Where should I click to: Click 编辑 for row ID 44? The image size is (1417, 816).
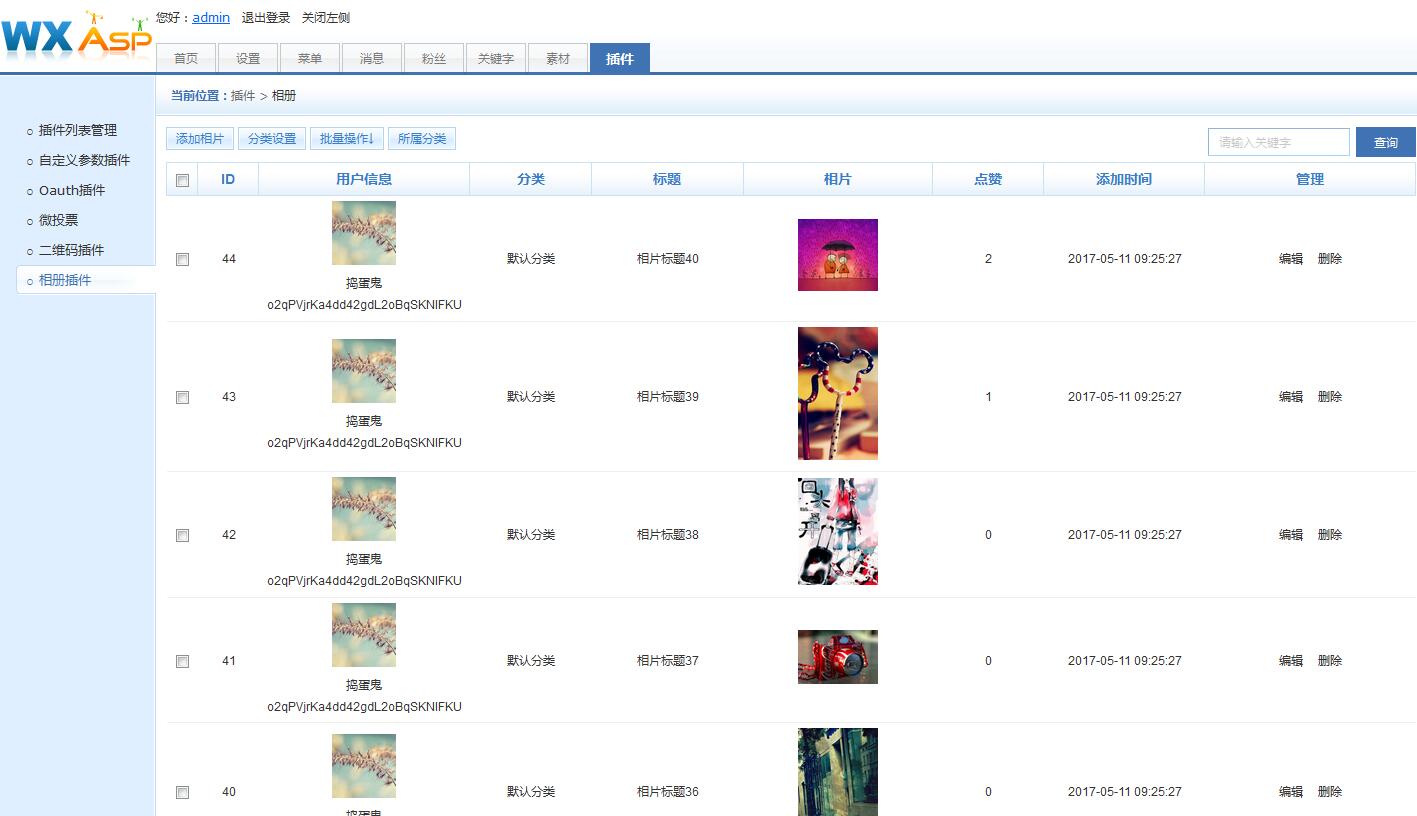[1291, 258]
